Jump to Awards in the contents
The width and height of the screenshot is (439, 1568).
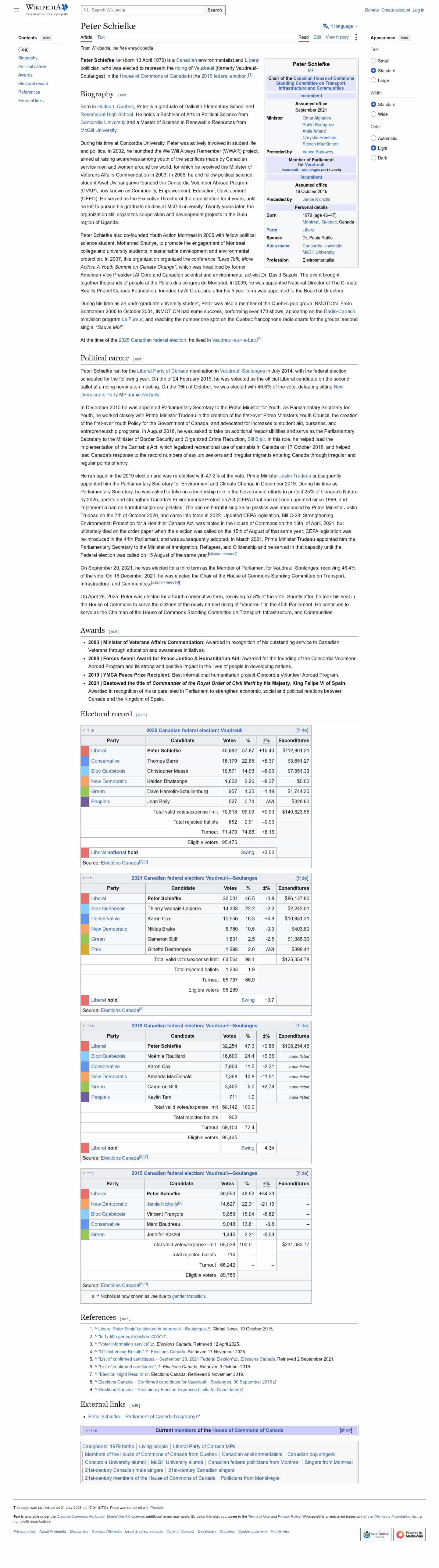(25, 75)
